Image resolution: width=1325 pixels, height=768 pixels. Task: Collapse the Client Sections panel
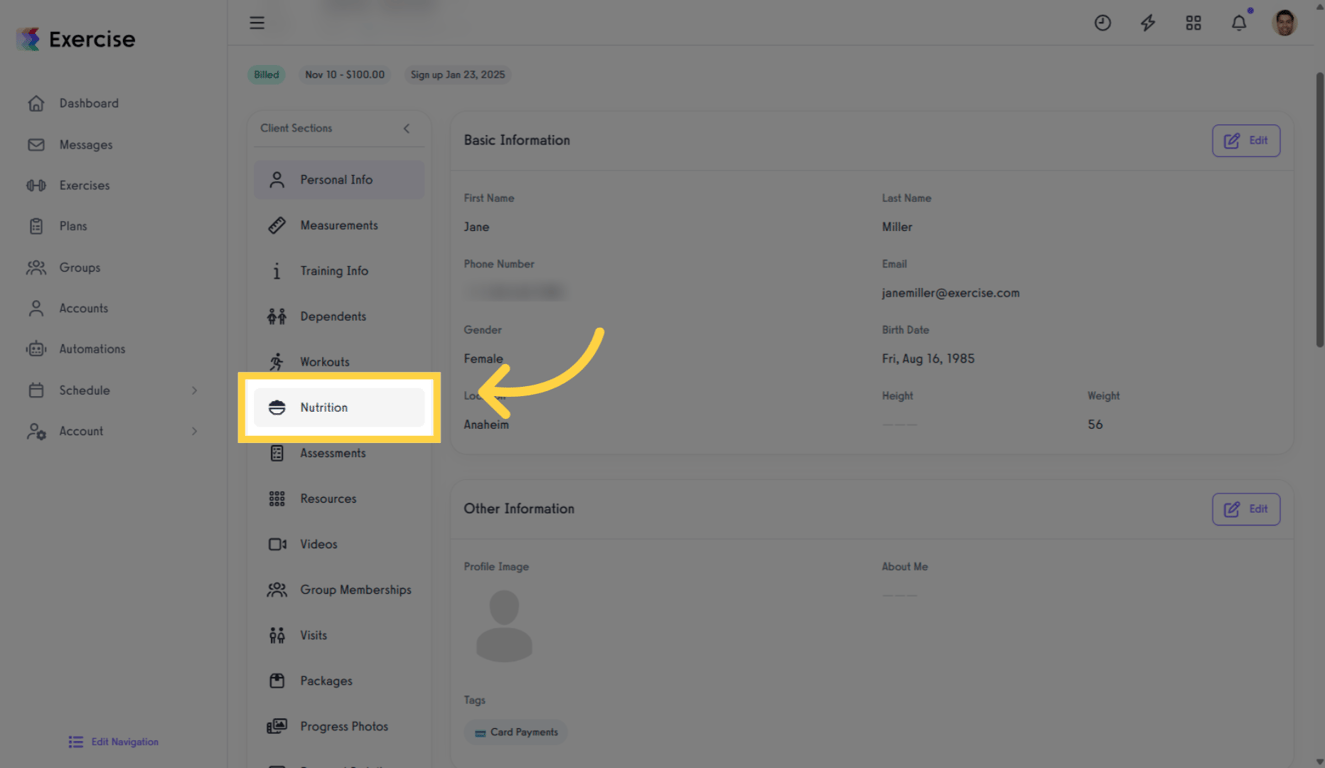[406, 128]
